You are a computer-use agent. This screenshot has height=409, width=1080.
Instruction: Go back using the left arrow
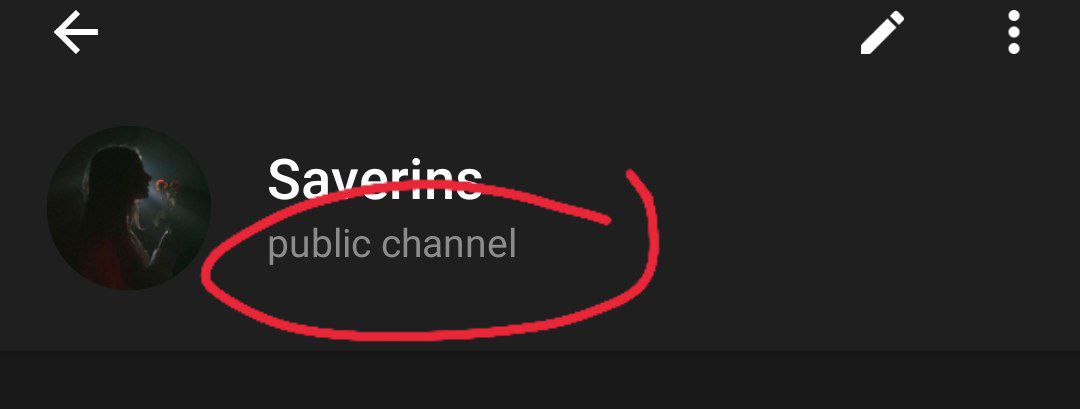coord(76,32)
